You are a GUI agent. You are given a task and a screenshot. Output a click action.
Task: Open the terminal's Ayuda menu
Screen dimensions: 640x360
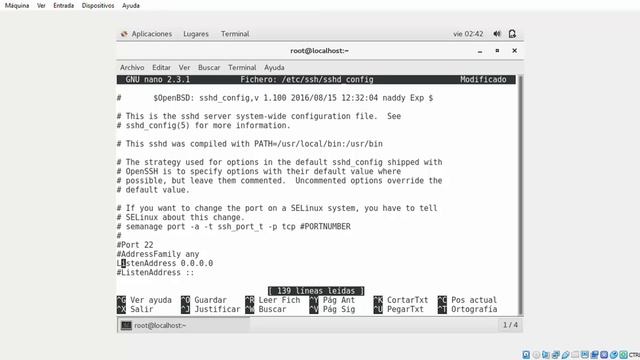click(x=274, y=67)
